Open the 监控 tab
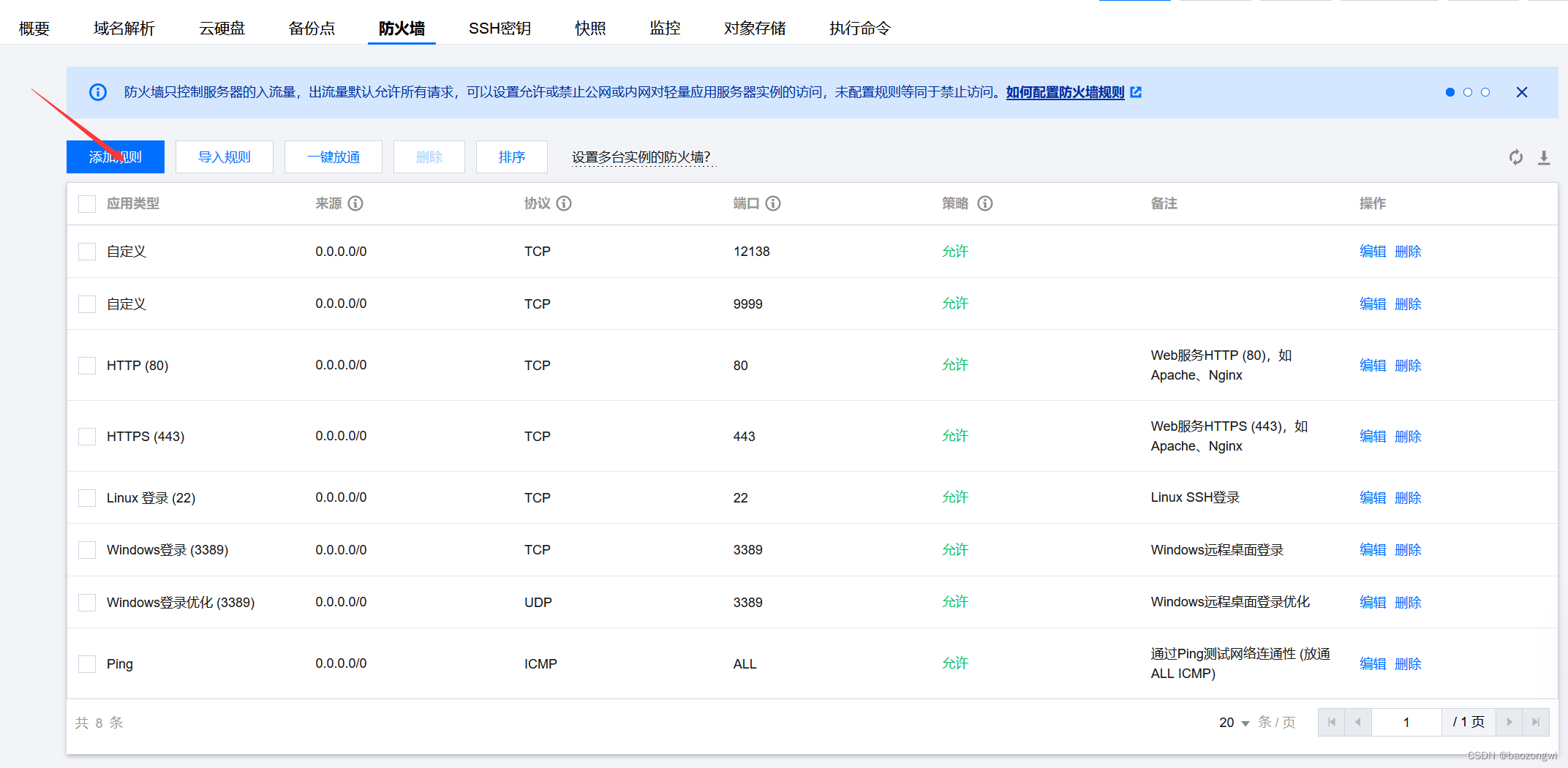The width and height of the screenshot is (1568, 768). coord(665,29)
